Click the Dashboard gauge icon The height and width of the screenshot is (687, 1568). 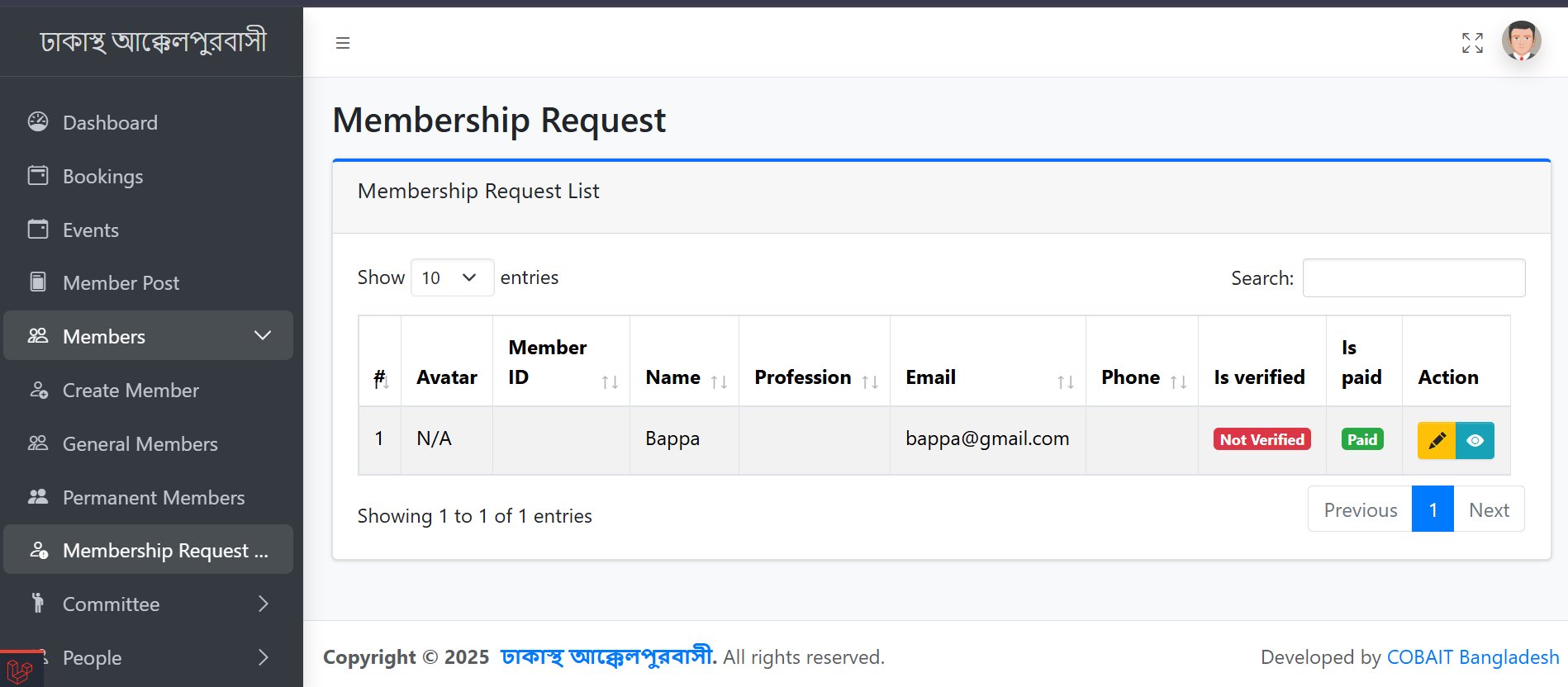tap(38, 122)
